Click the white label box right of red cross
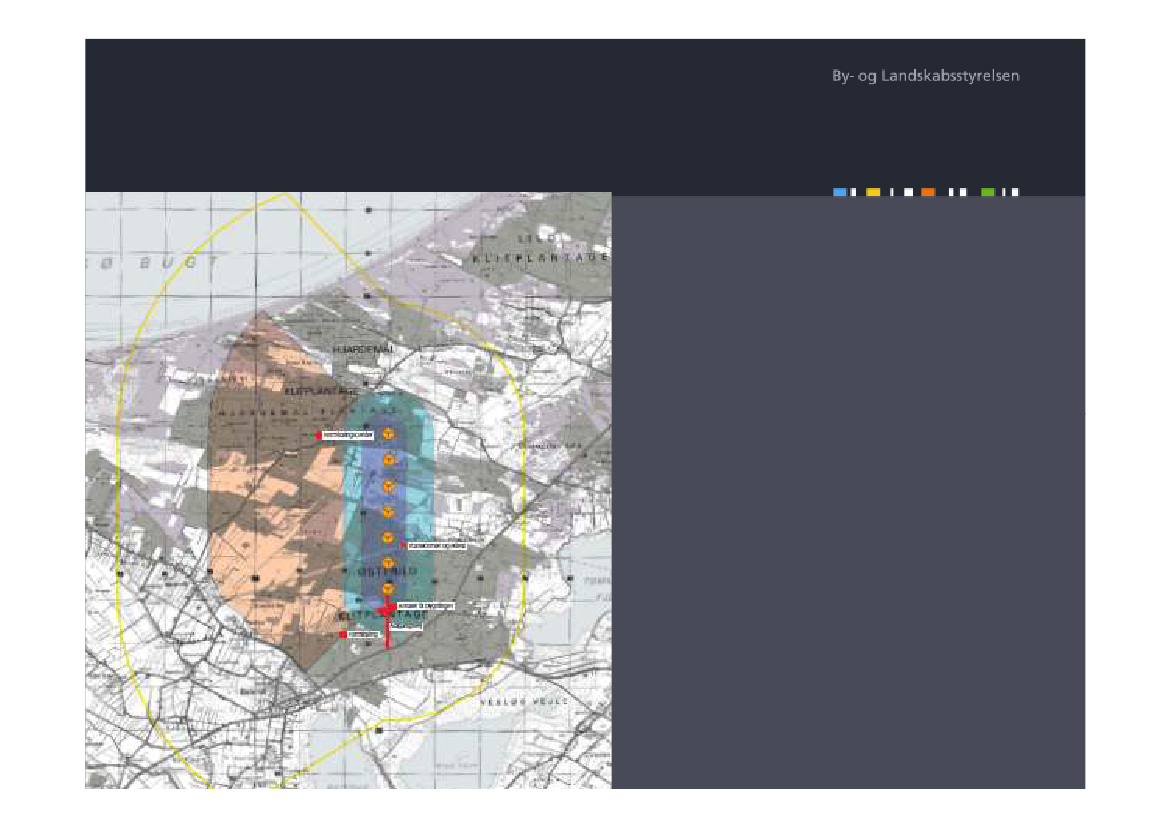Image resolution: width=1169 pixels, height=826 pixels. click(x=425, y=606)
